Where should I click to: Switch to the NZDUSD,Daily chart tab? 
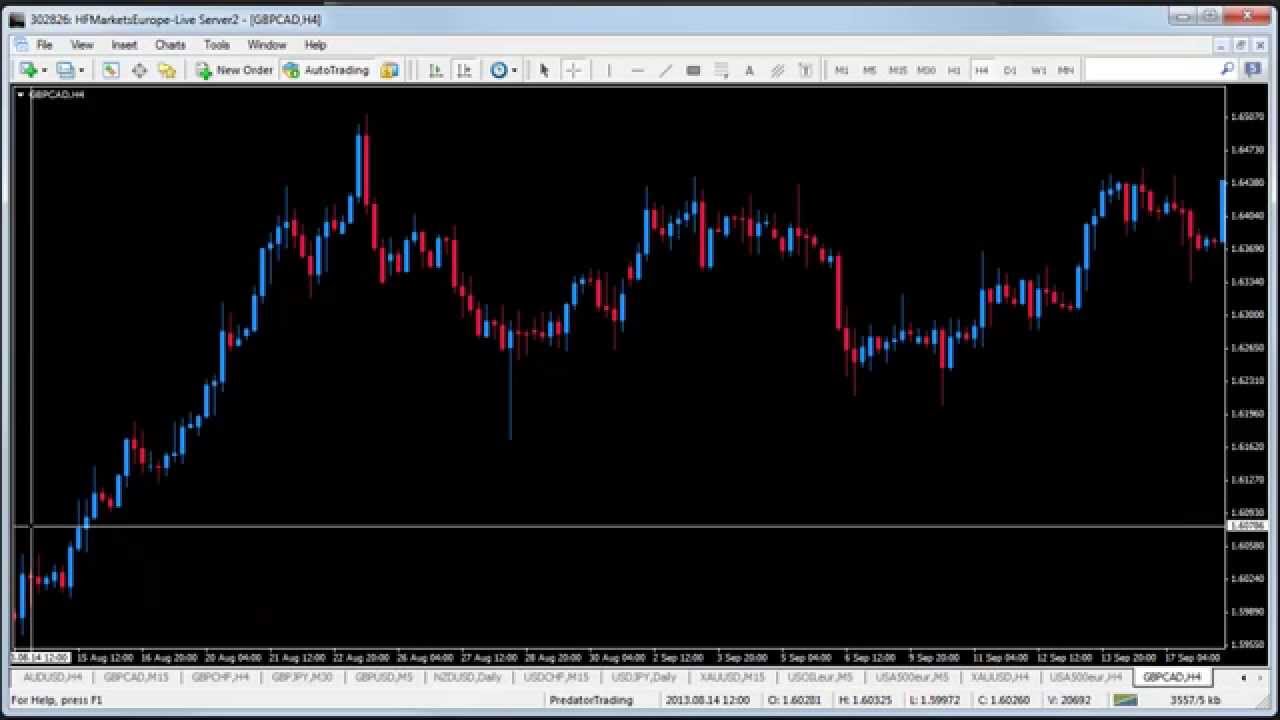[468, 677]
